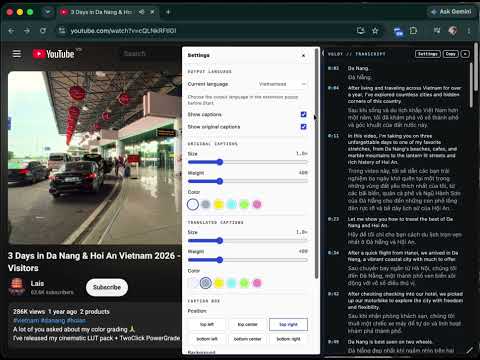The height and width of the screenshot is (360, 480).
Task: Close the Da Nang video tab
Action: (x=152, y=12)
